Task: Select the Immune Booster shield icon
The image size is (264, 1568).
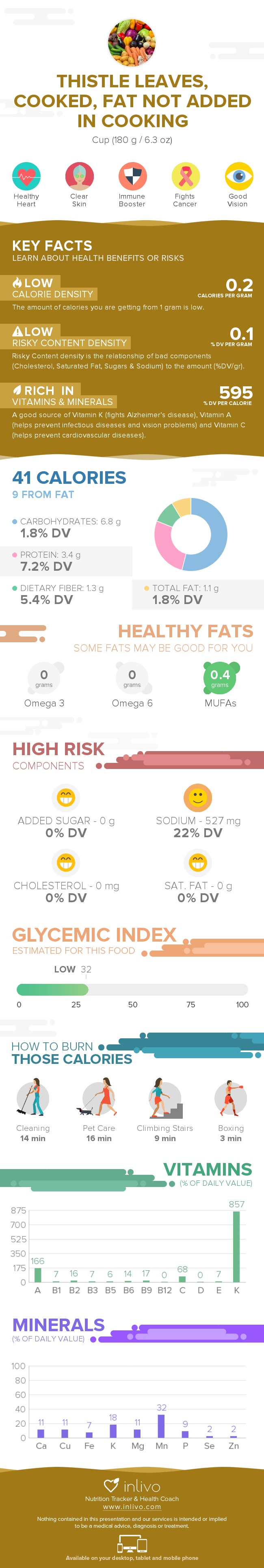Action: tap(132, 177)
